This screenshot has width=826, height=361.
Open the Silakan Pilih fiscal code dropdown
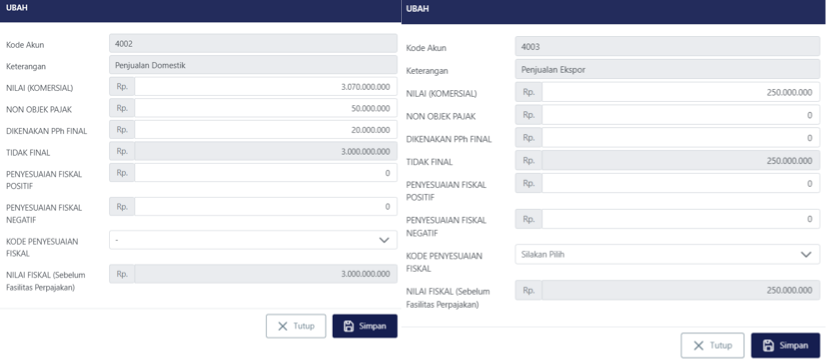coord(667,254)
